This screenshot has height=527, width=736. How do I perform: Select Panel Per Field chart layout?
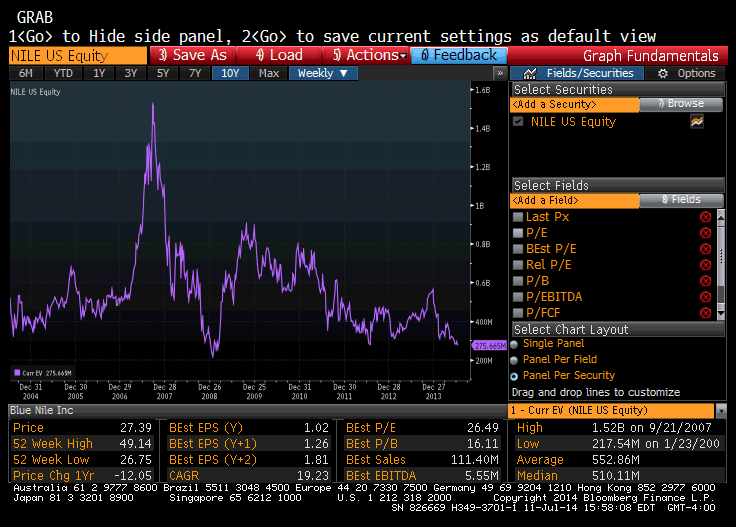point(514,360)
